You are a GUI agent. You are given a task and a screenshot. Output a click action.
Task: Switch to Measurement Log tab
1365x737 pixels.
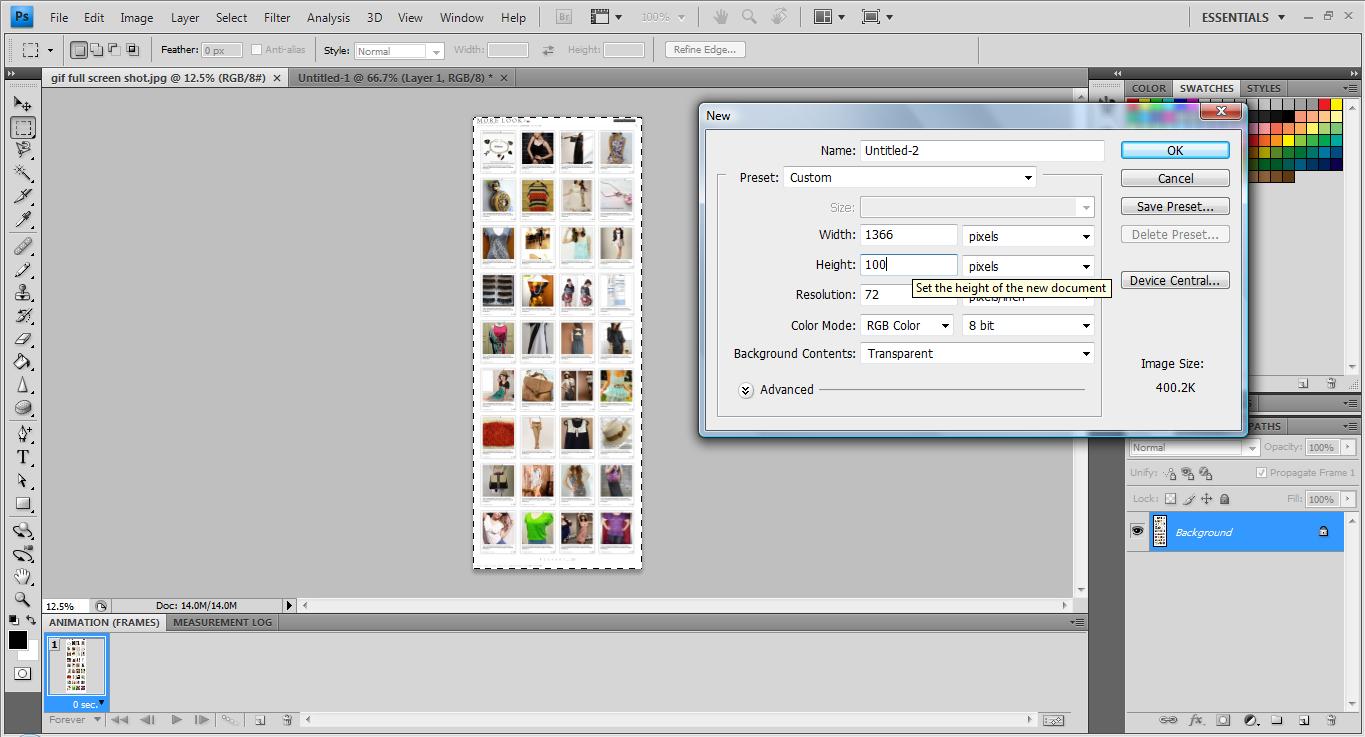(223, 622)
